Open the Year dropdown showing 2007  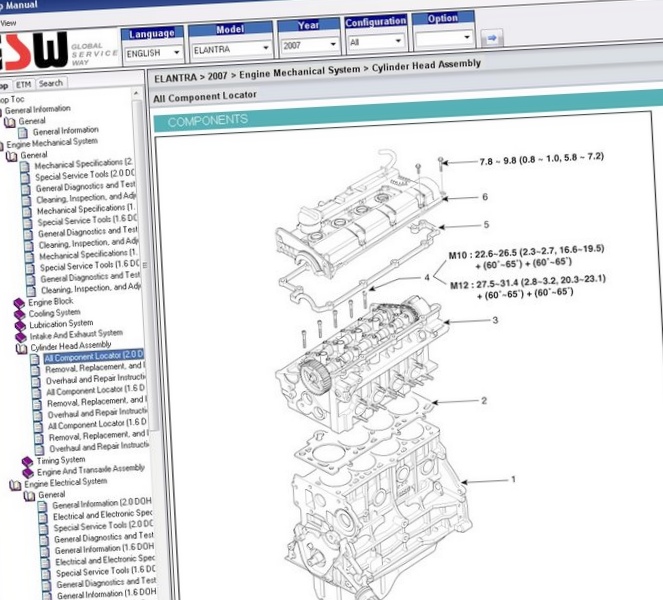[x=309, y=45]
